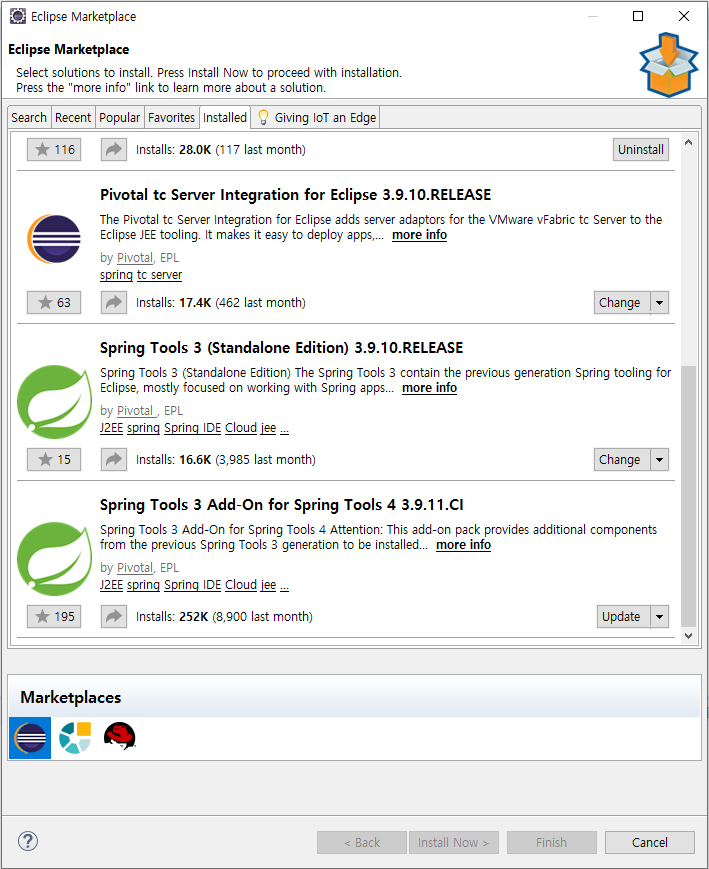Share the entry with 28.0K installs

pos(114,150)
